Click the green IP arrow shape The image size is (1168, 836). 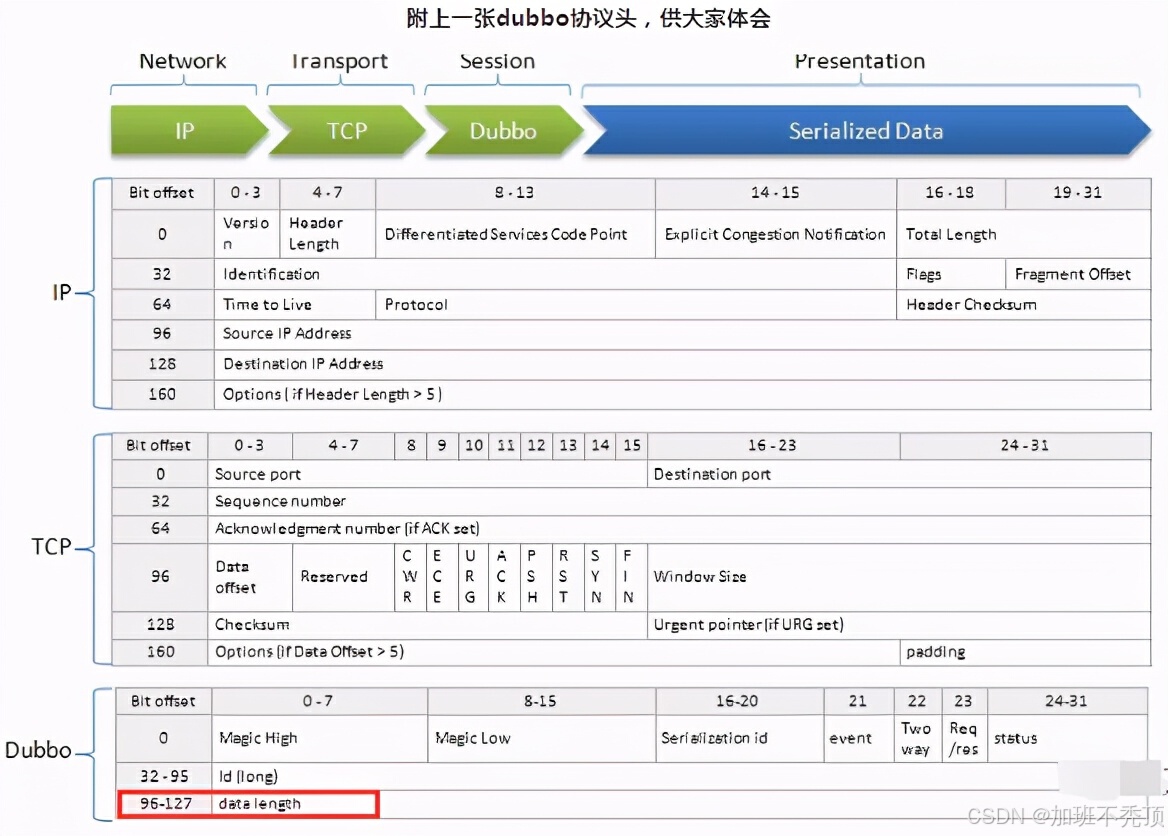pos(188,130)
